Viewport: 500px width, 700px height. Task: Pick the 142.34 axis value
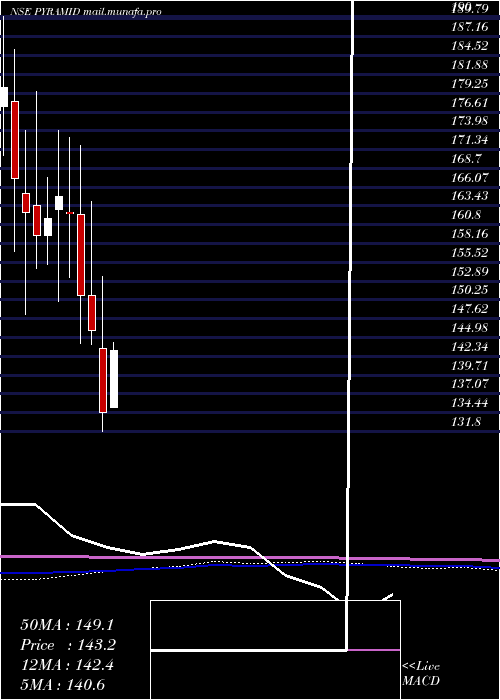[x=470, y=347]
